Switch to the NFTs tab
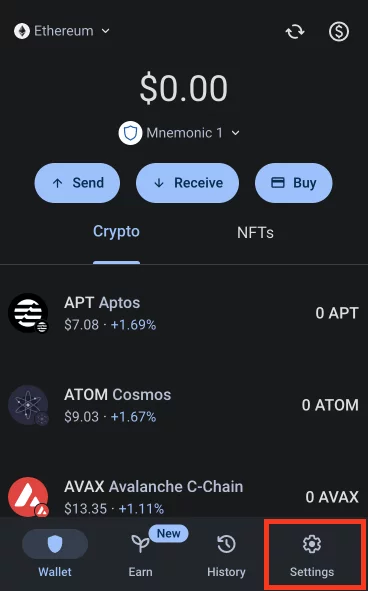The height and width of the screenshot is (591, 368). (x=255, y=233)
